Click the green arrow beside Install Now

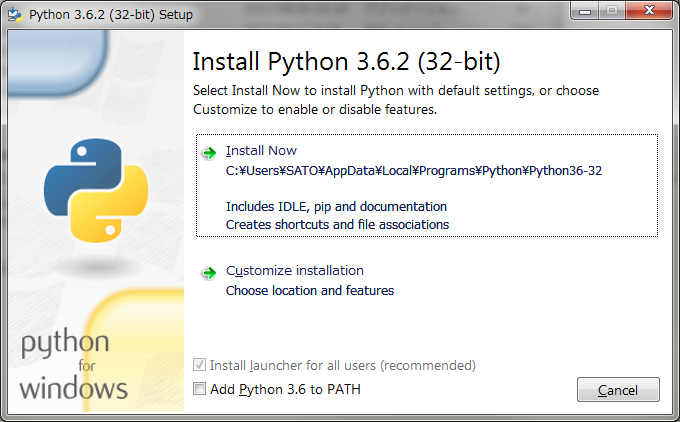209,153
